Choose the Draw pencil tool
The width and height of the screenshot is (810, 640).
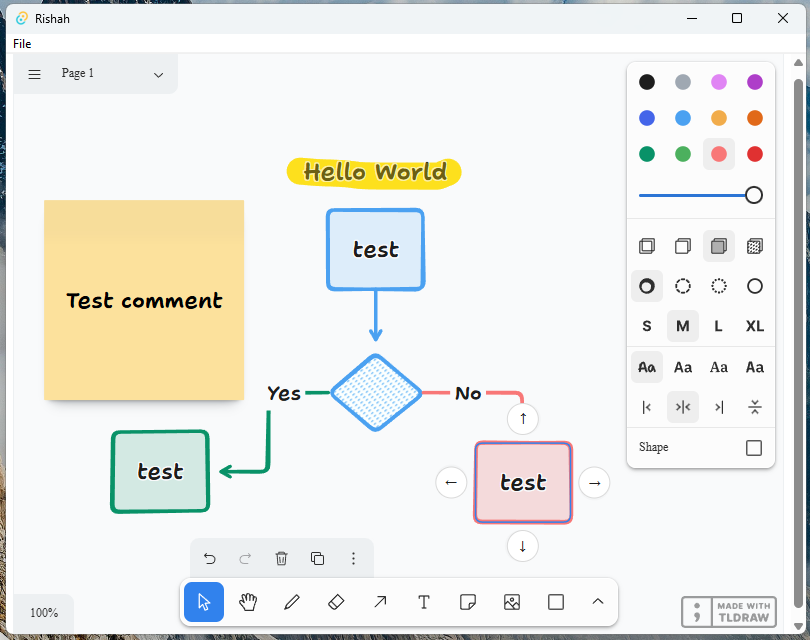point(292,602)
